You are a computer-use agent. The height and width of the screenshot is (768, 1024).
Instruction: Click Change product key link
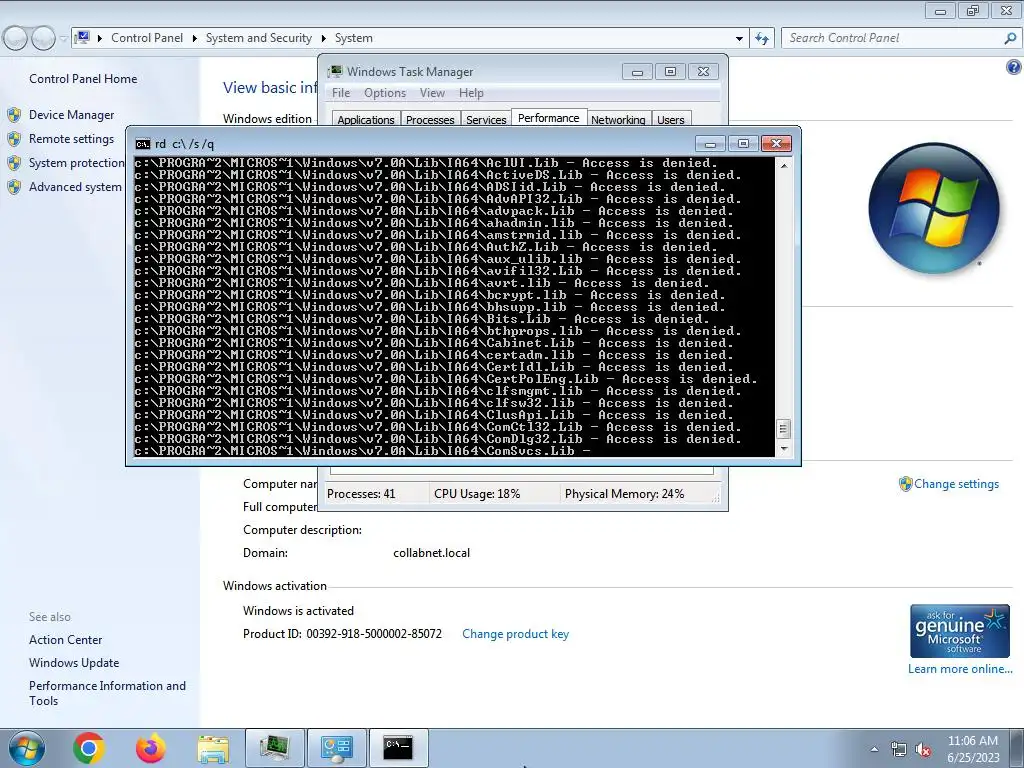tap(515, 634)
